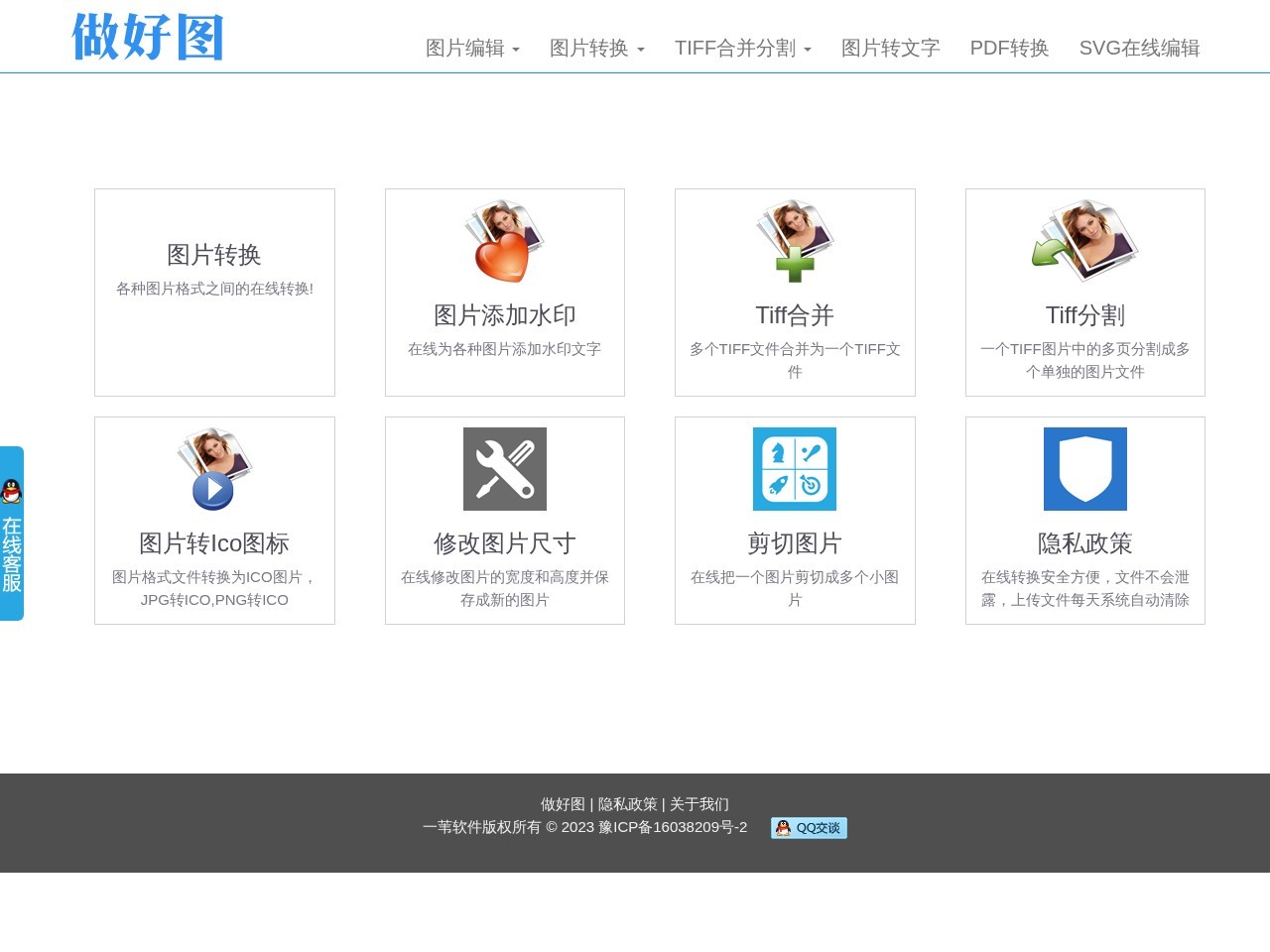Open the 在线客服 side tab
Screen dimensions: 1270x952
[12, 534]
